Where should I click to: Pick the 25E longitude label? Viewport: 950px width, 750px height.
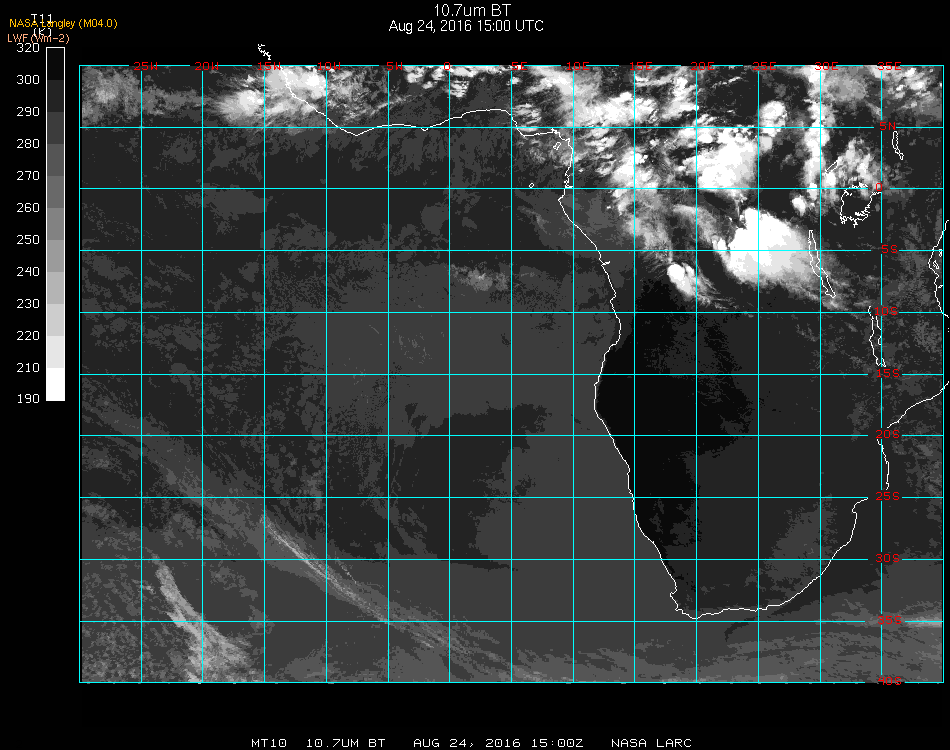click(765, 66)
